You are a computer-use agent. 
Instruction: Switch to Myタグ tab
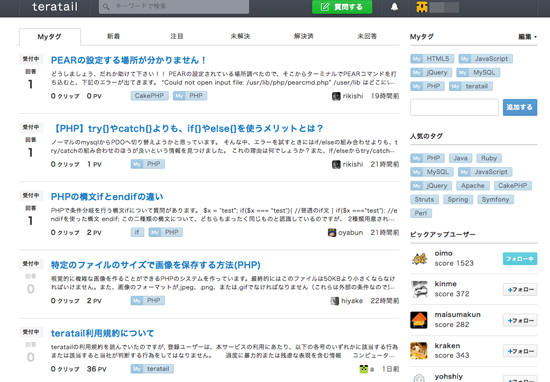49,36
